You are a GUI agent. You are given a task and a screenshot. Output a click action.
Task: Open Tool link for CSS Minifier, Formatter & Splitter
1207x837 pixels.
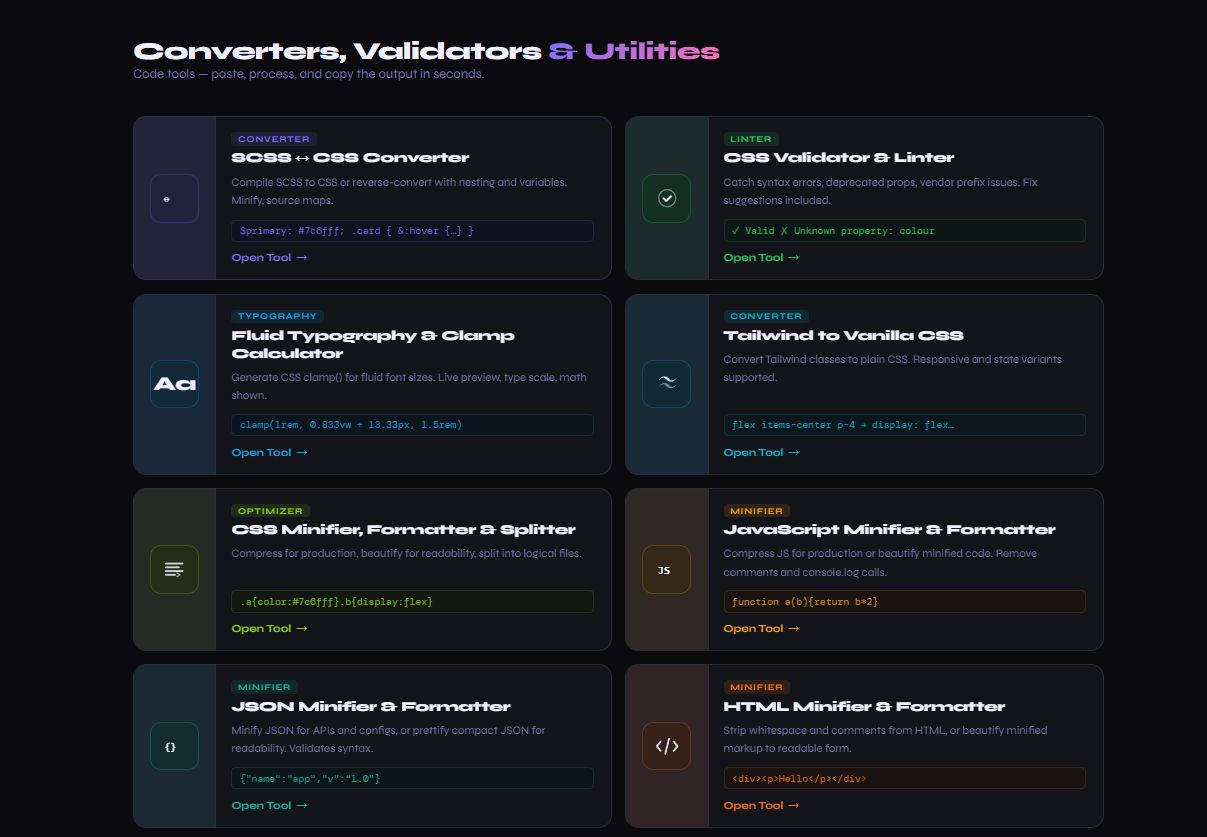(269, 628)
